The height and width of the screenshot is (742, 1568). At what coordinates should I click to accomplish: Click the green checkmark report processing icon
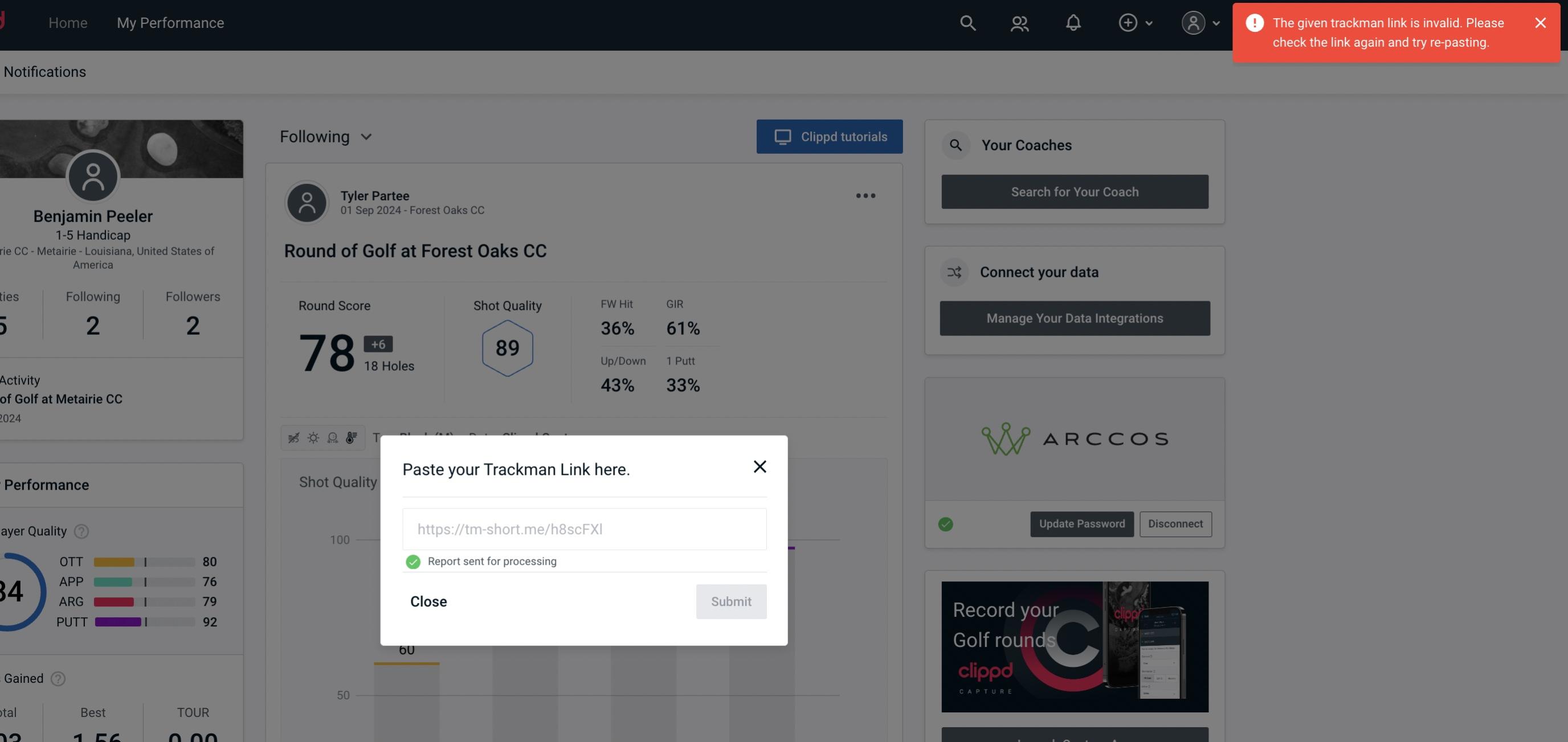coord(412,561)
